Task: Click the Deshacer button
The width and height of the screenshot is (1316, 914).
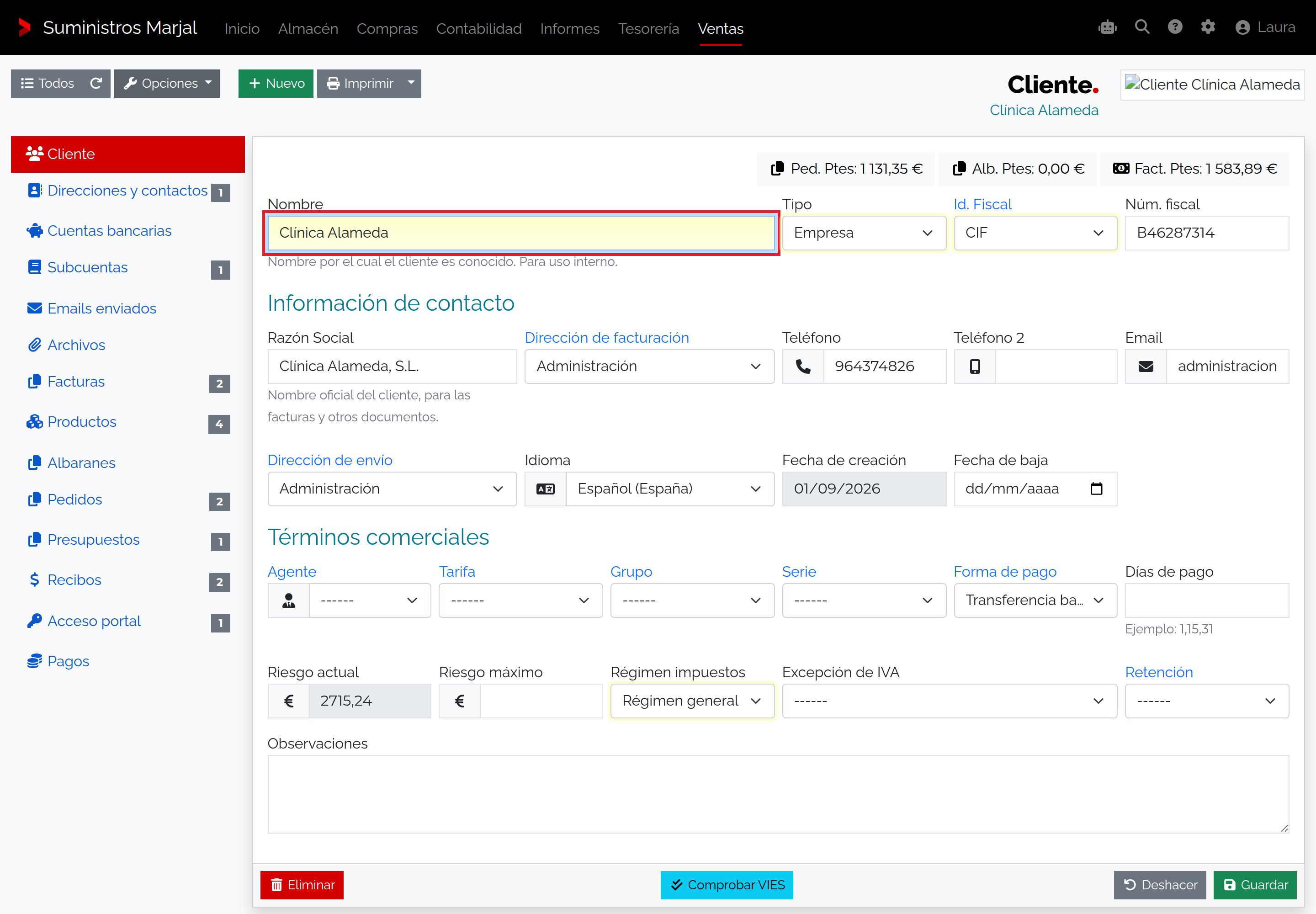Action: point(1160,885)
